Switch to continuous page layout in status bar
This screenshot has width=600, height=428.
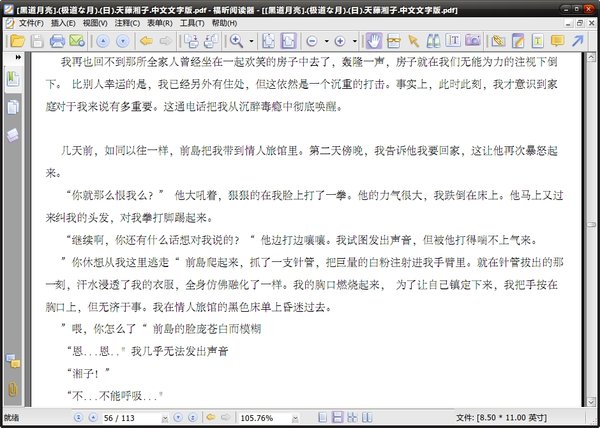(x=338, y=417)
